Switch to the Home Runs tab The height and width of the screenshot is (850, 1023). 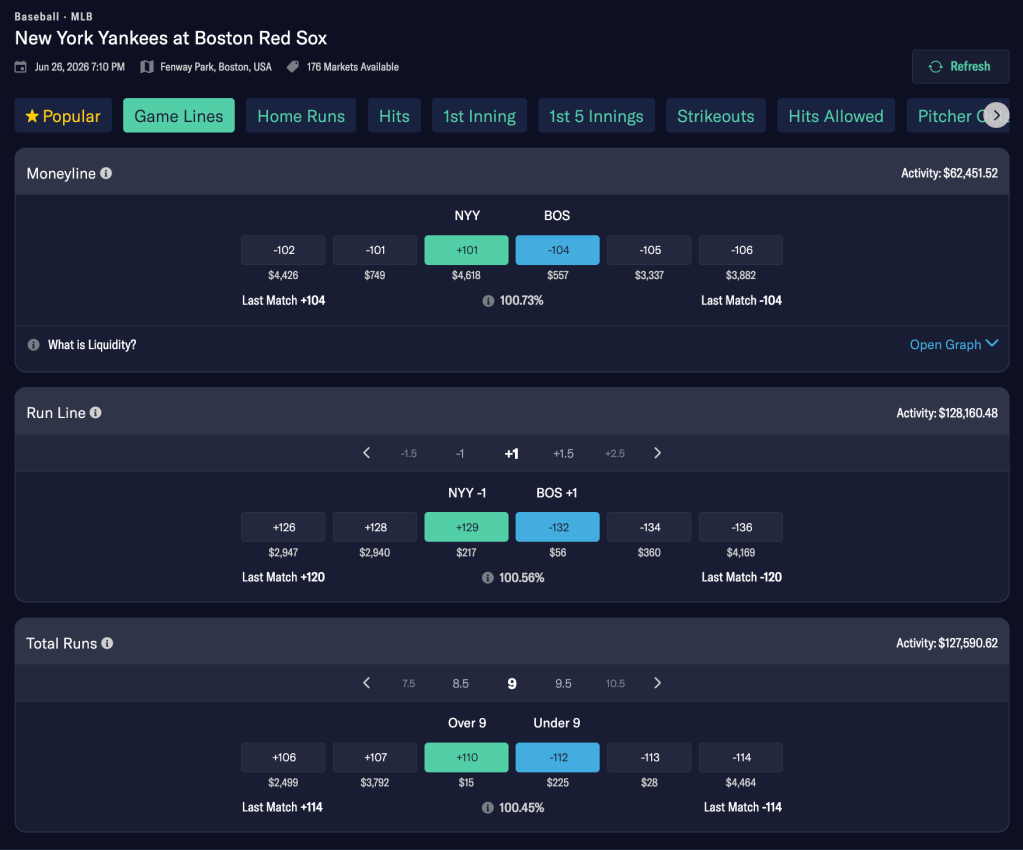pyautogui.click(x=301, y=115)
